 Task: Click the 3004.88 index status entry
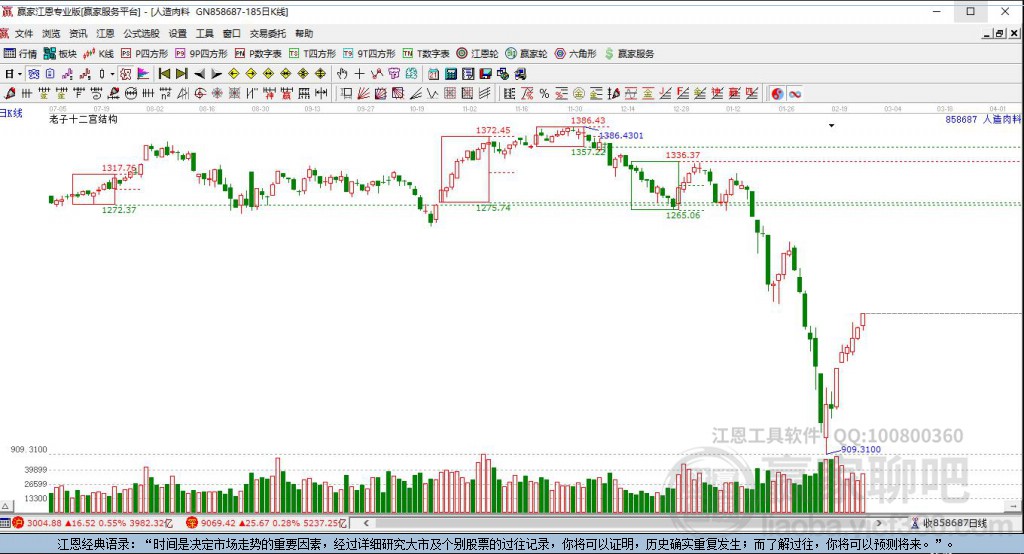tap(93, 523)
